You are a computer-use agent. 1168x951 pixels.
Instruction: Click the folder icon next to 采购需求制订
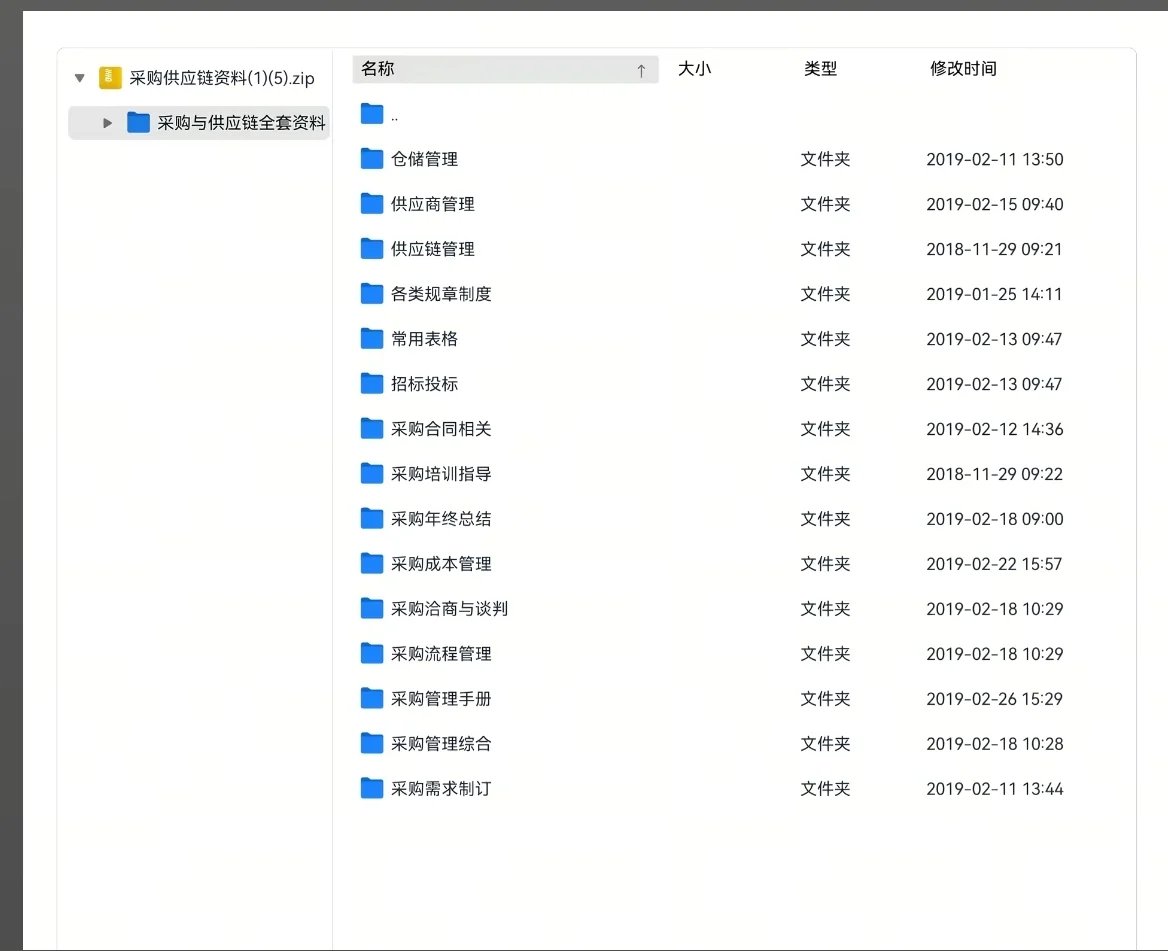click(370, 788)
